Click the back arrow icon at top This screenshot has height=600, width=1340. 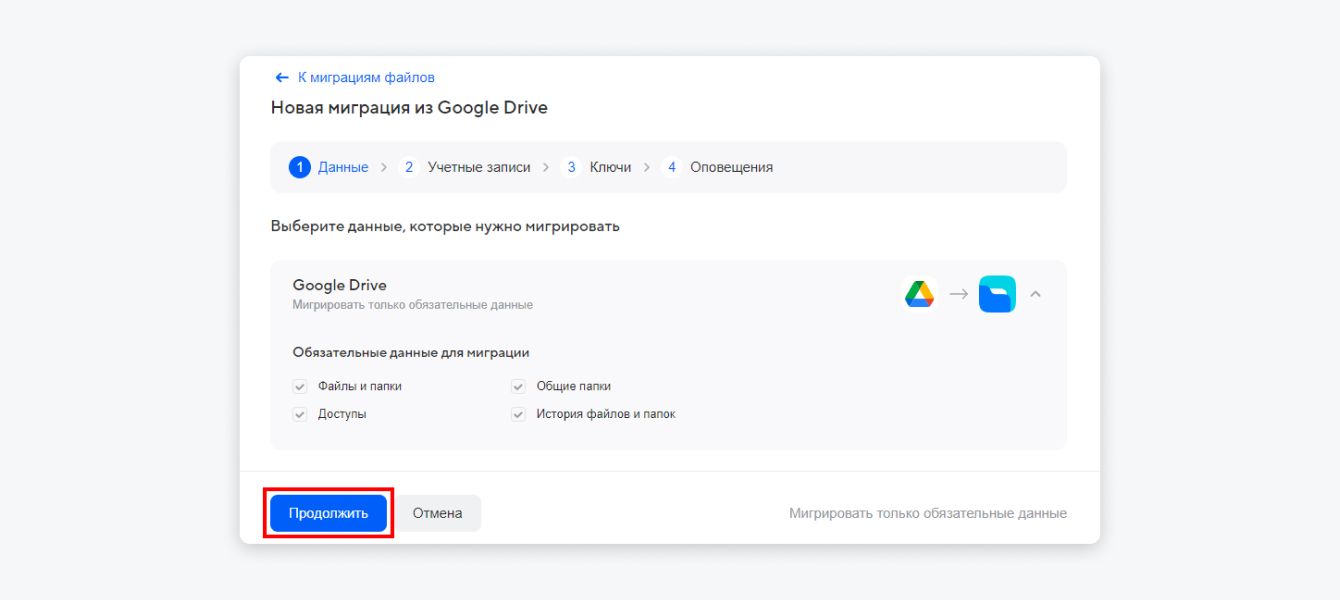tap(282, 78)
